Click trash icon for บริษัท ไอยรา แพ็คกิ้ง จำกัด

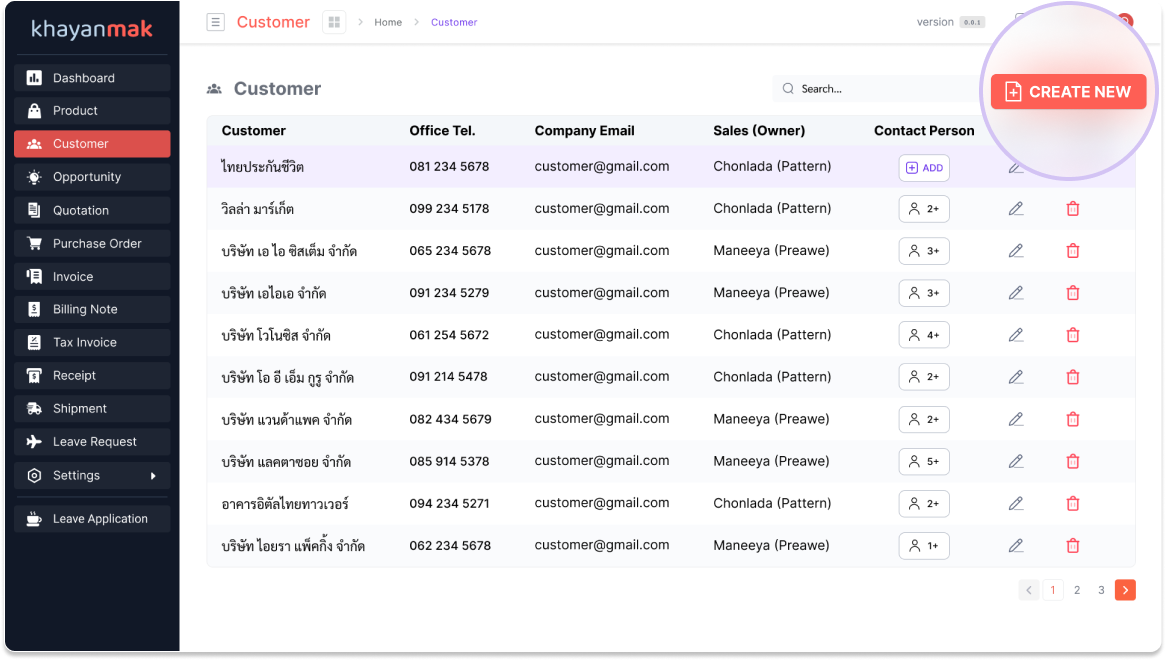pyautogui.click(x=1073, y=546)
